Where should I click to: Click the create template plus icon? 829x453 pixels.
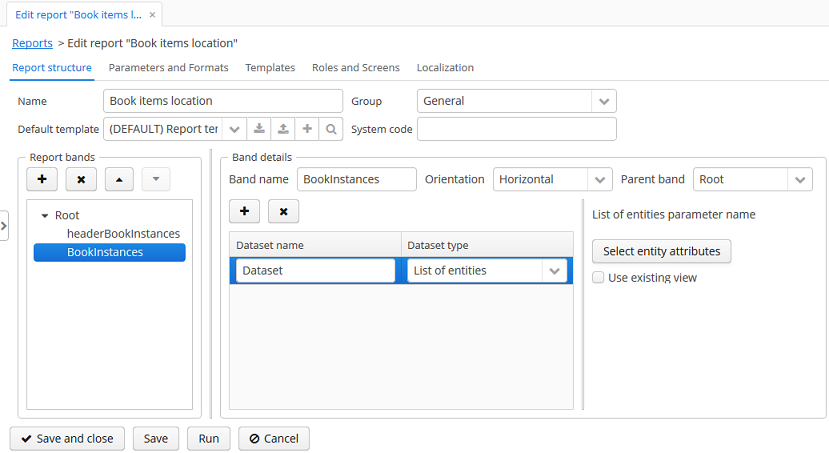(307, 129)
